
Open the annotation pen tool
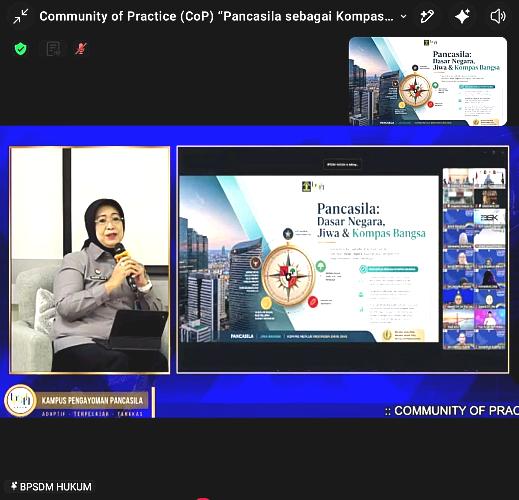point(427,16)
